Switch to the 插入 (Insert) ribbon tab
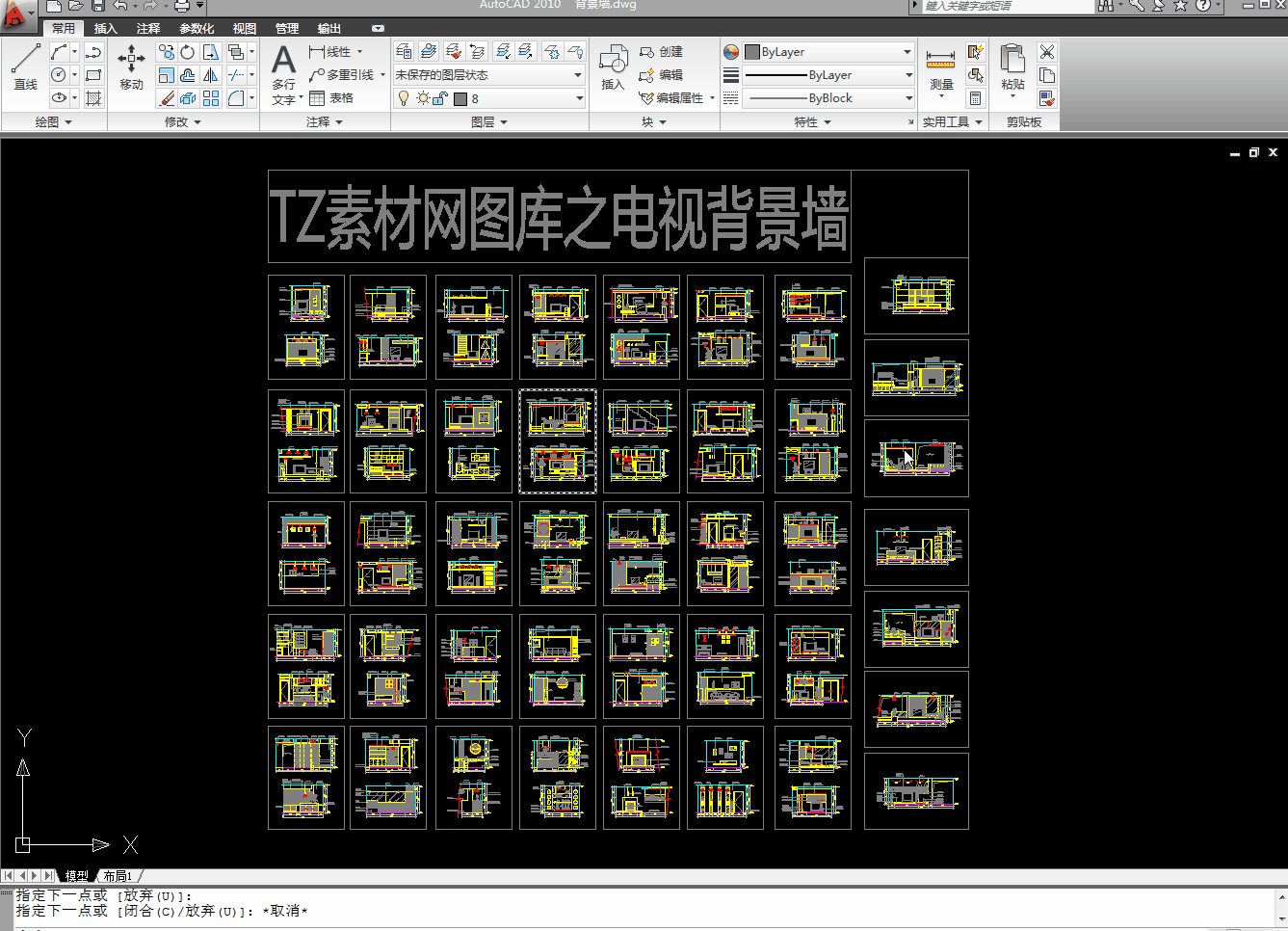Image resolution: width=1288 pixels, height=931 pixels. pyautogui.click(x=106, y=29)
